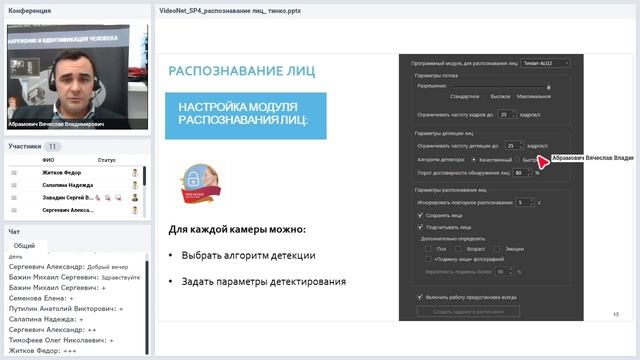Select participant row Завадин Сергей В...

click(x=76, y=198)
